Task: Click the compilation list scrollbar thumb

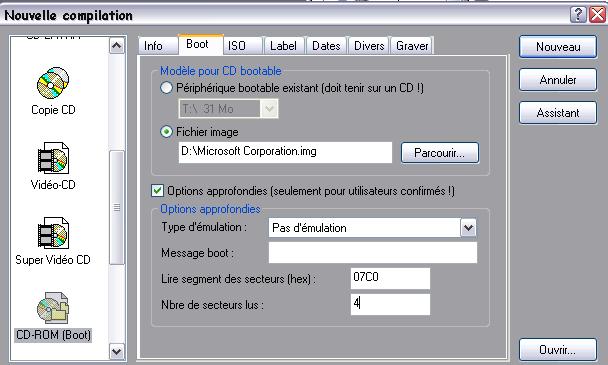Action: (116, 208)
